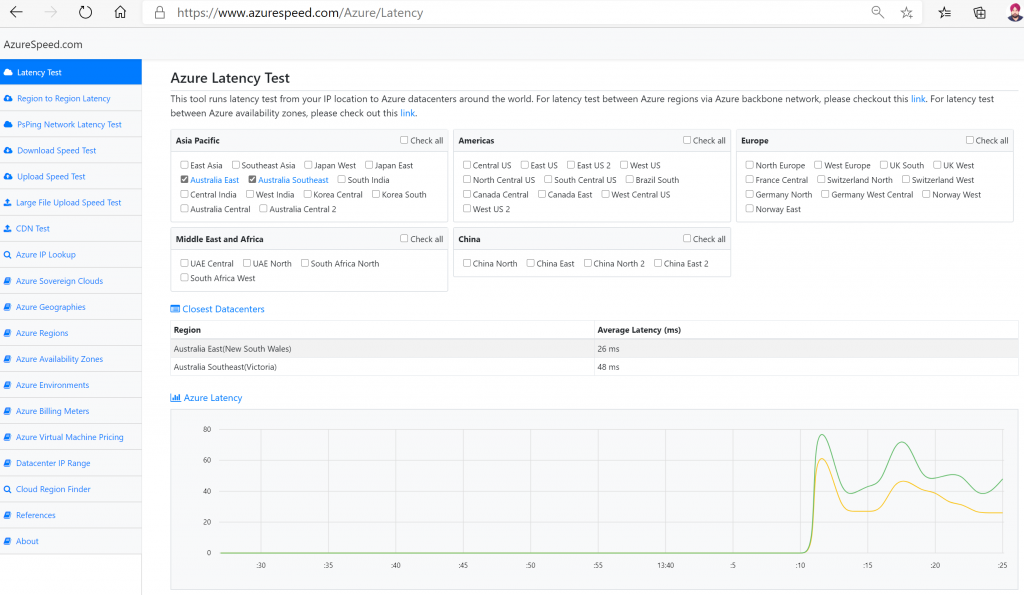Tick Check all for Europe regions
This screenshot has width=1024, height=595.
coord(970,141)
